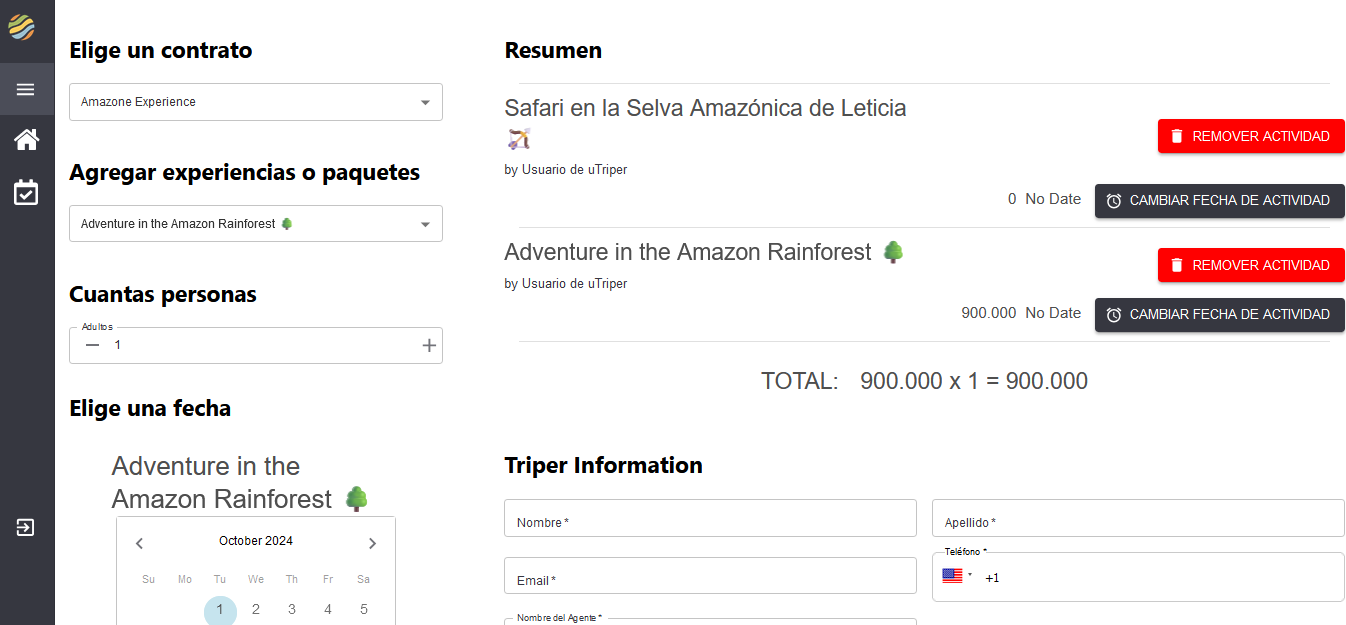
Task: Increase adults count with plus icon
Action: (429, 345)
